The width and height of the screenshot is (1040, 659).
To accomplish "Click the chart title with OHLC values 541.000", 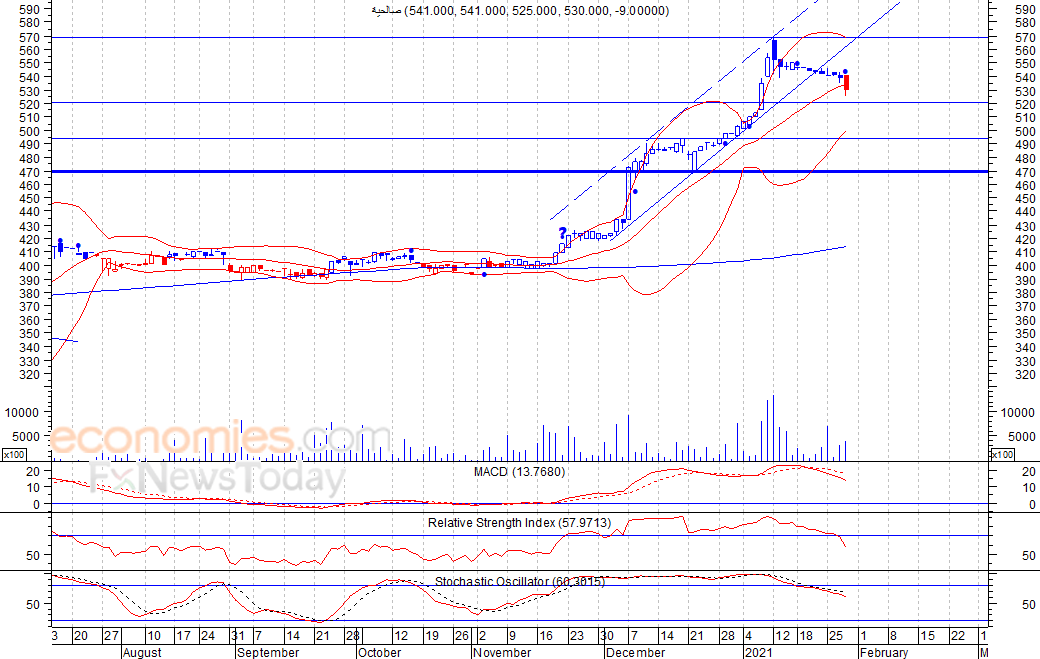I will pyautogui.click(x=520, y=11).
